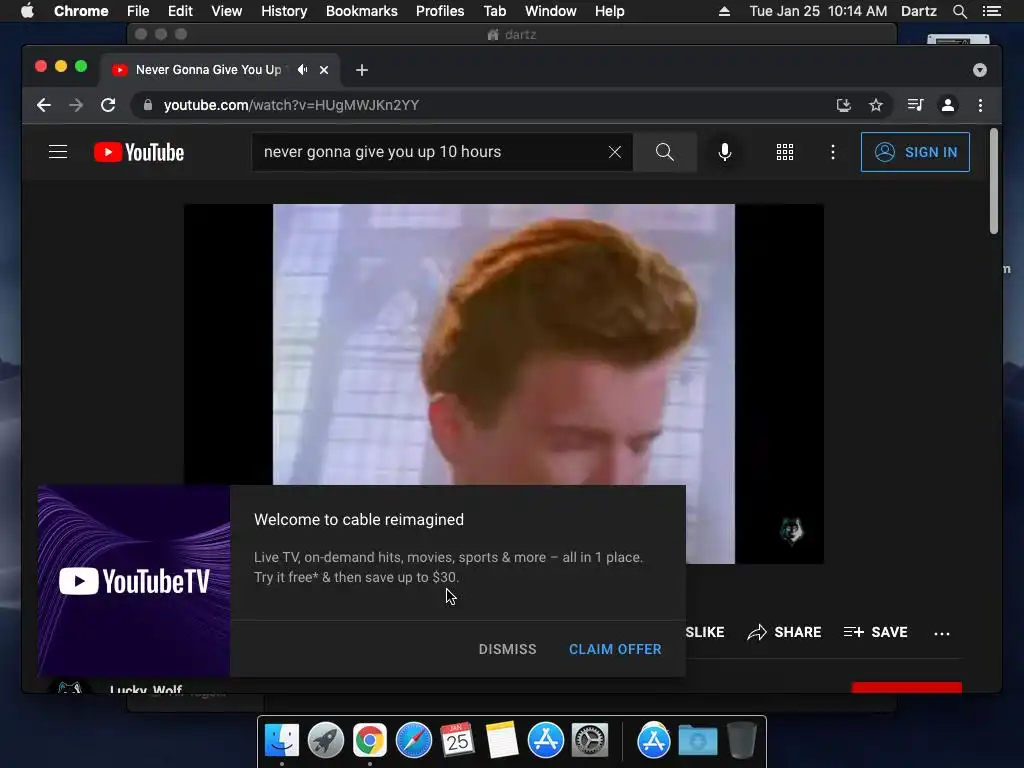This screenshot has height=768, width=1024.
Task: Open a new tab with the plus
Action: click(x=362, y=70)
